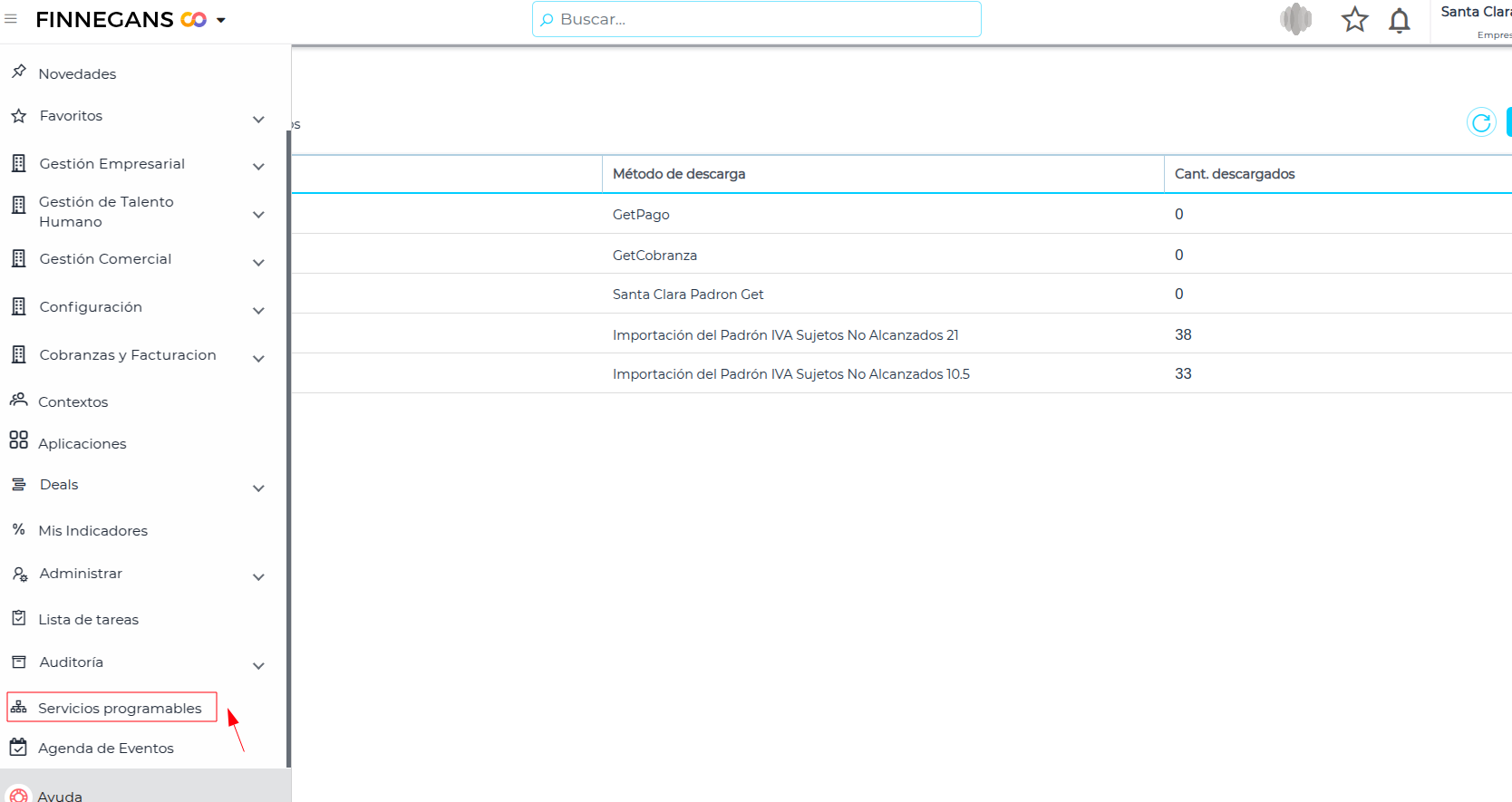The image size is (1512, 802).
Task: Open Aplicaciones in the sidebar
Action: point(82,444)
